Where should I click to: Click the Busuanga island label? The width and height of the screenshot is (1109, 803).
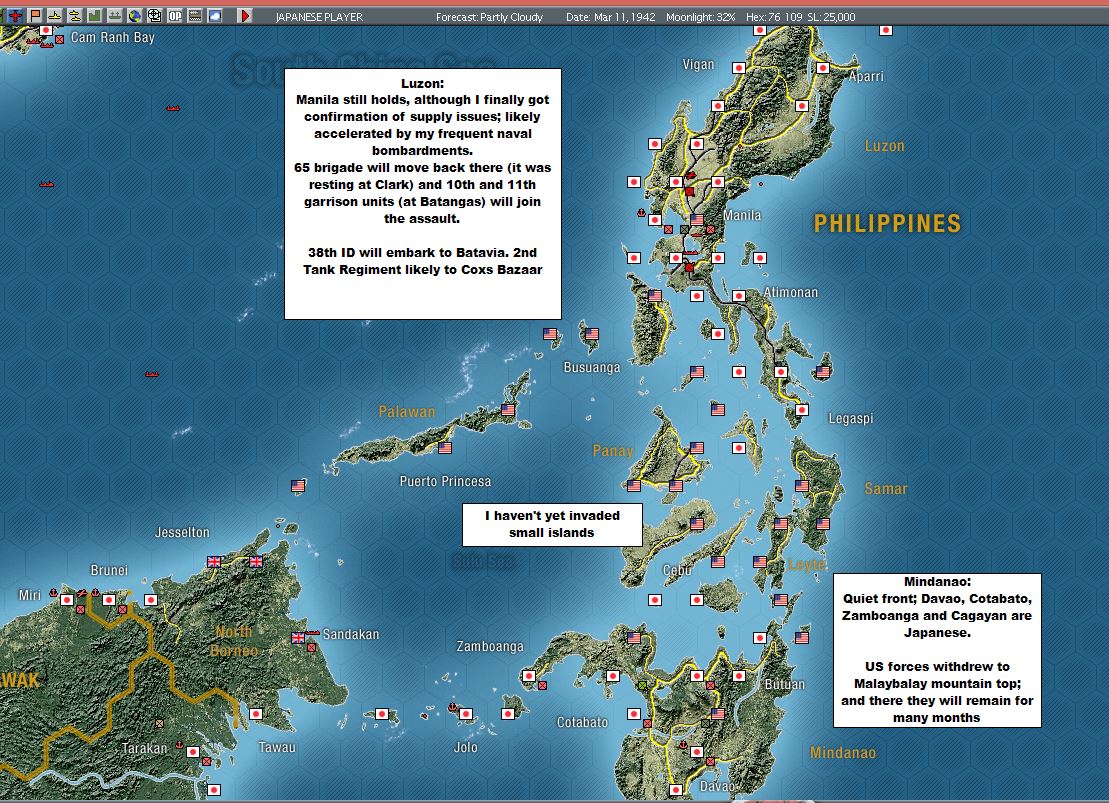pyautogui.click(x=591, y=368)
